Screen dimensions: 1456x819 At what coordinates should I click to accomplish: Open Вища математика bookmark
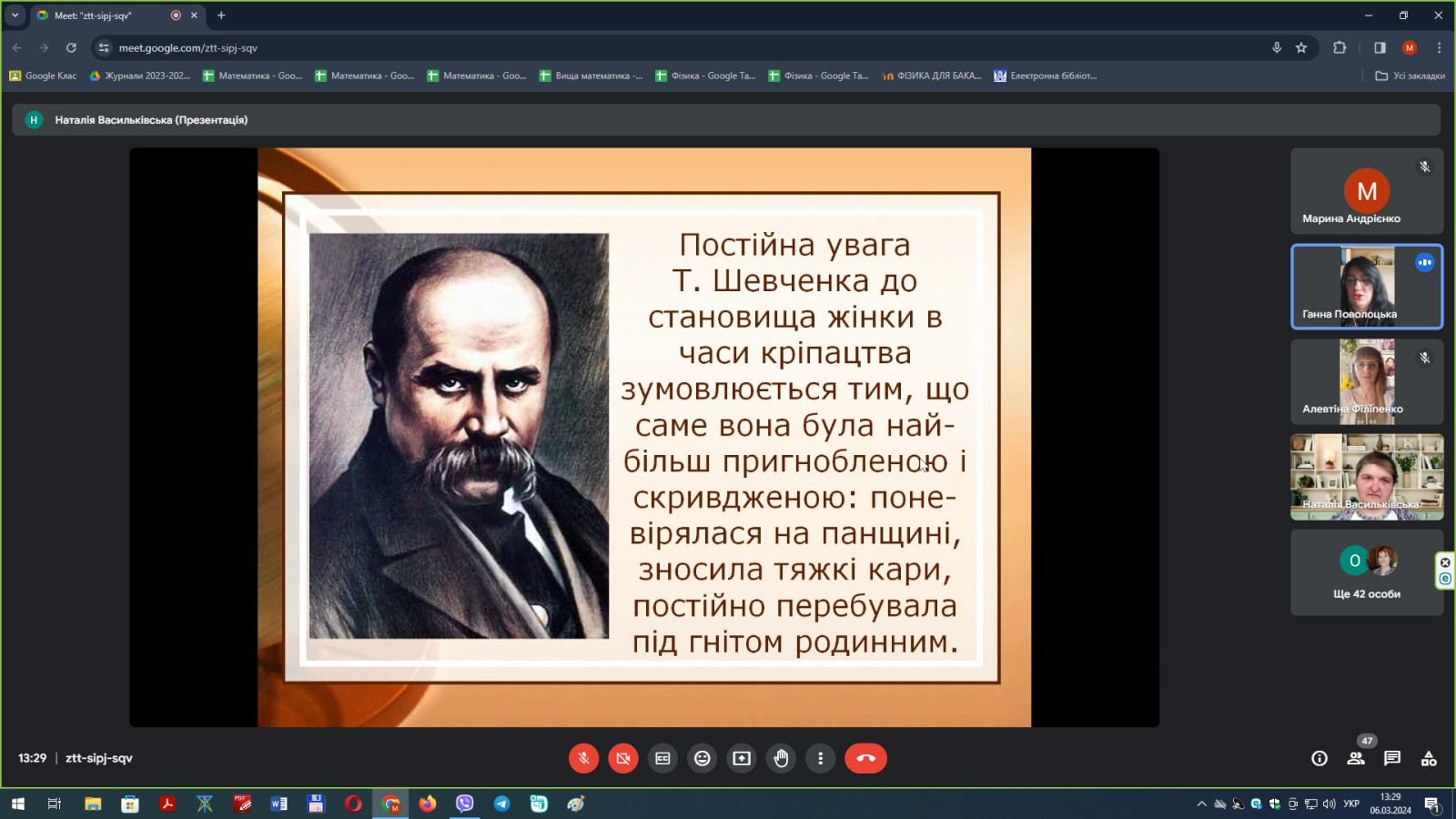tap(591, 76)
